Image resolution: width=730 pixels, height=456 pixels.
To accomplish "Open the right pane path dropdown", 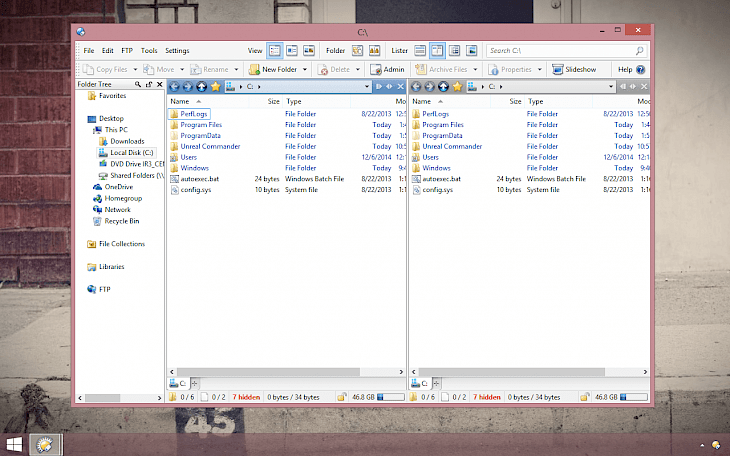I will pos(611,86).
